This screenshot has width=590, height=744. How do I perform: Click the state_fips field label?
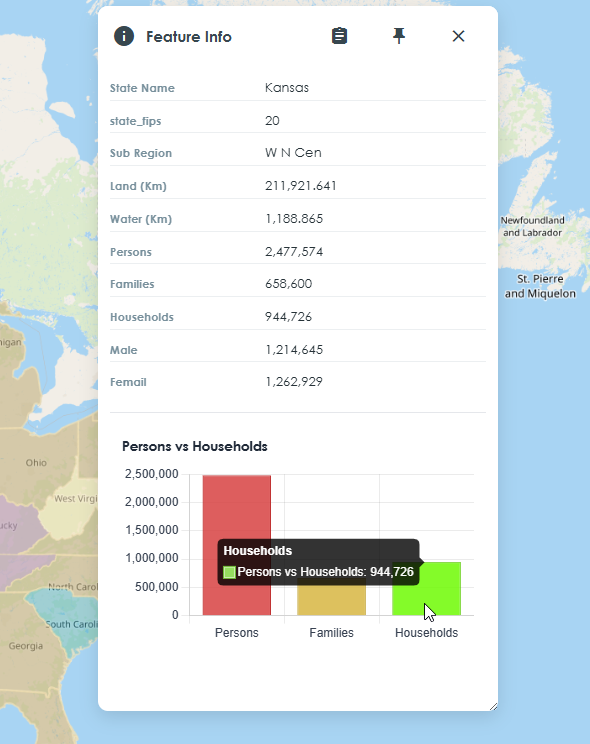[136, 121]
